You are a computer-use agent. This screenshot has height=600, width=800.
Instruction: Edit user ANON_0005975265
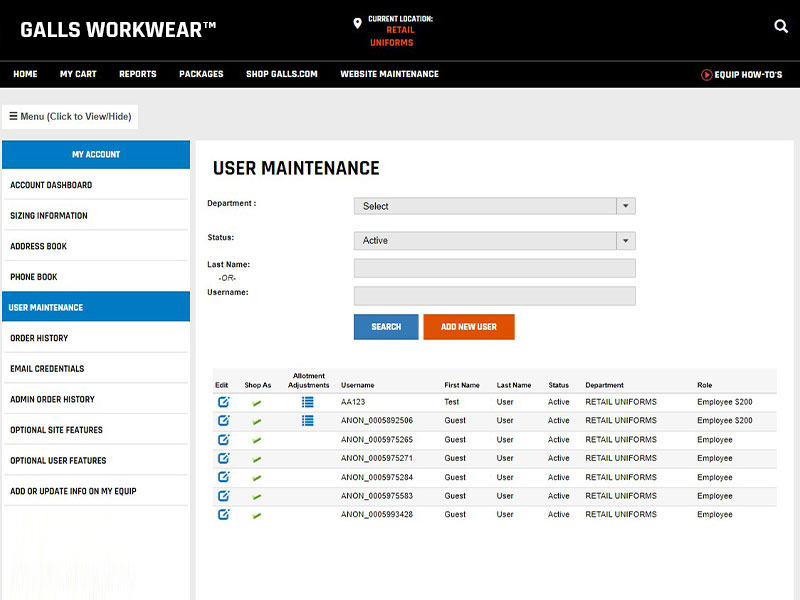coord(223,439)
